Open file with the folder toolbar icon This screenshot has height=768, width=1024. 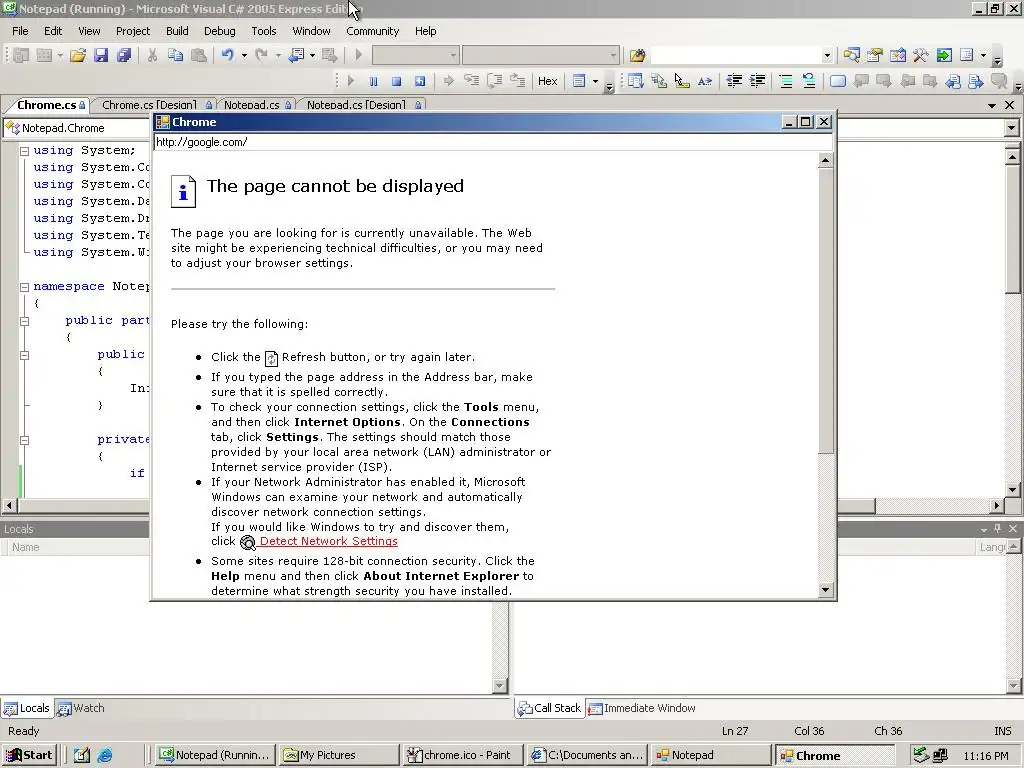pyautogui.click(x=78, y=56)
